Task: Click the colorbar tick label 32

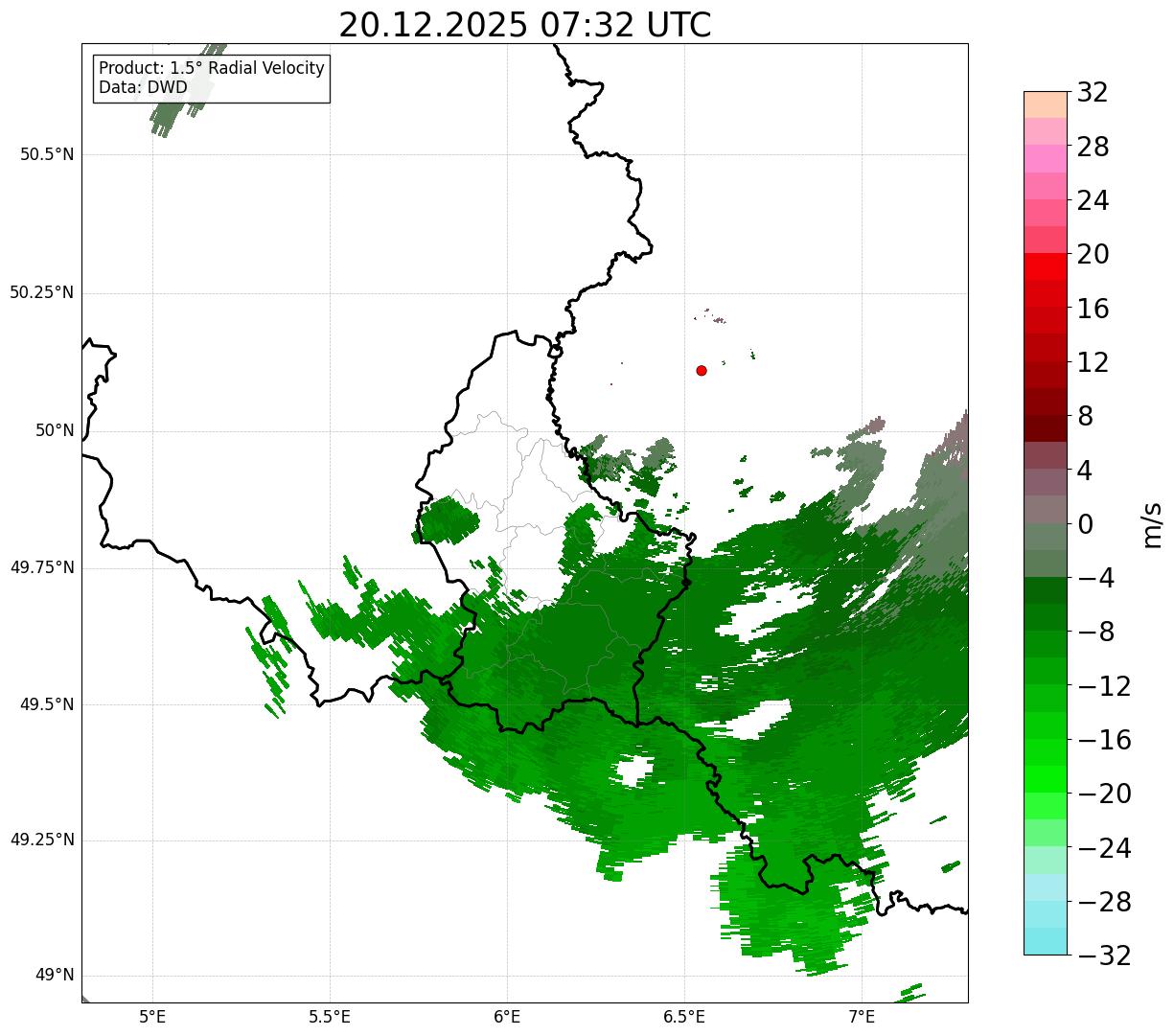Action: tap(1093, 92)
